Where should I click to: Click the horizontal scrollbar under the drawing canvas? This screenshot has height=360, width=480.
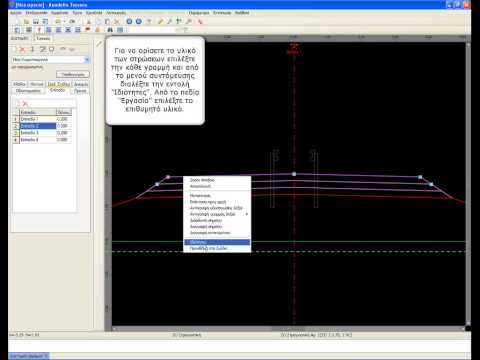click(289, 329)
